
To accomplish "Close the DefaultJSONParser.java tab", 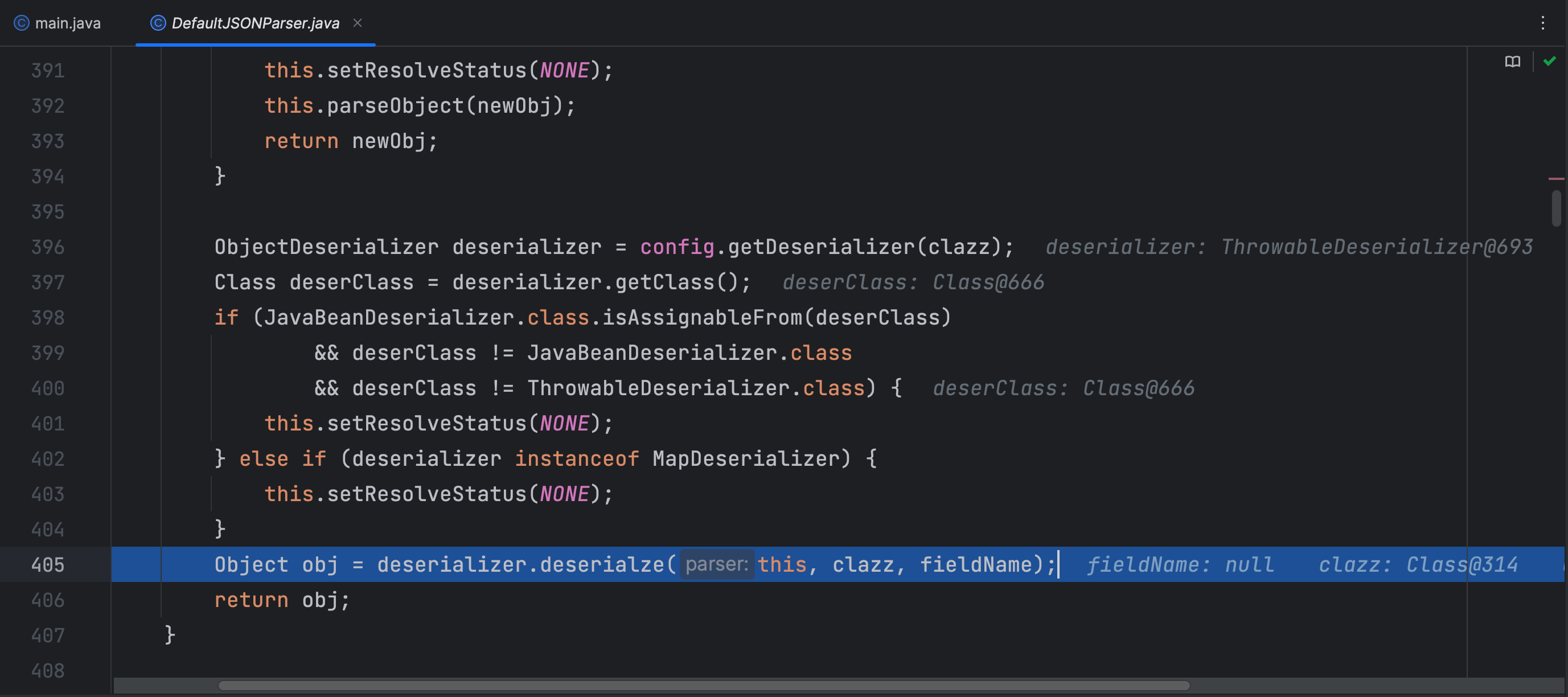I will (x=358, y=23).
